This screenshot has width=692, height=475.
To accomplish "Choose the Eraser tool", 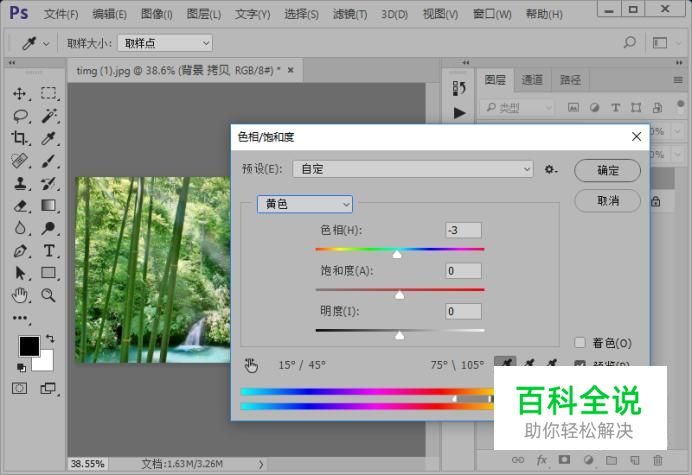I will pyautogui.click(x=19, y=206).
